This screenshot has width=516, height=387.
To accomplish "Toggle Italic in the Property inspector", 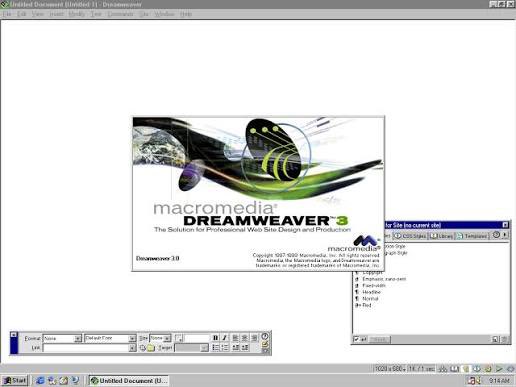I will (225, 338).
